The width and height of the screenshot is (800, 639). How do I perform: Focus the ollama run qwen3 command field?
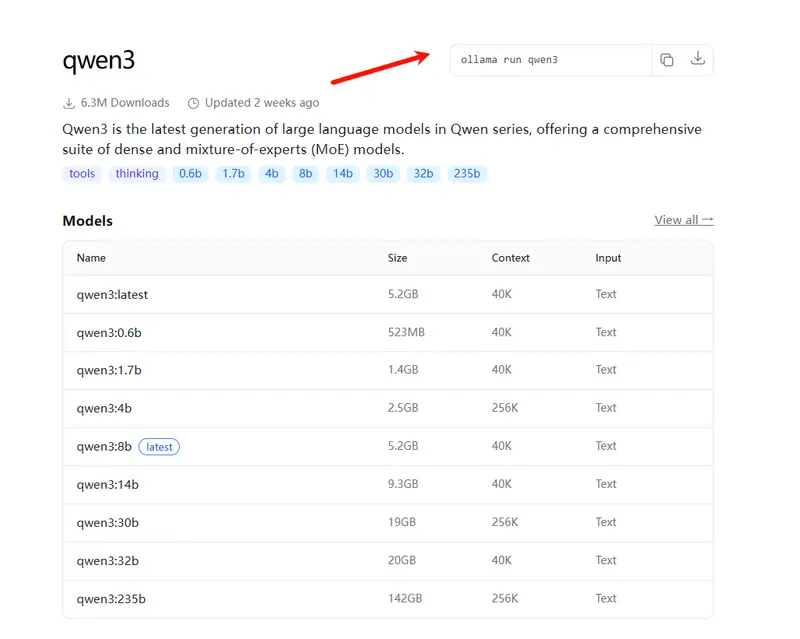[551, 60]
